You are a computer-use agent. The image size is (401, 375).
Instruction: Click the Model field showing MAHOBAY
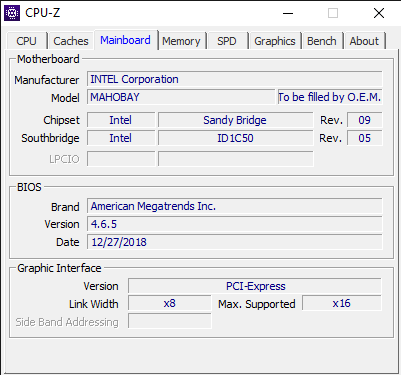181,97
